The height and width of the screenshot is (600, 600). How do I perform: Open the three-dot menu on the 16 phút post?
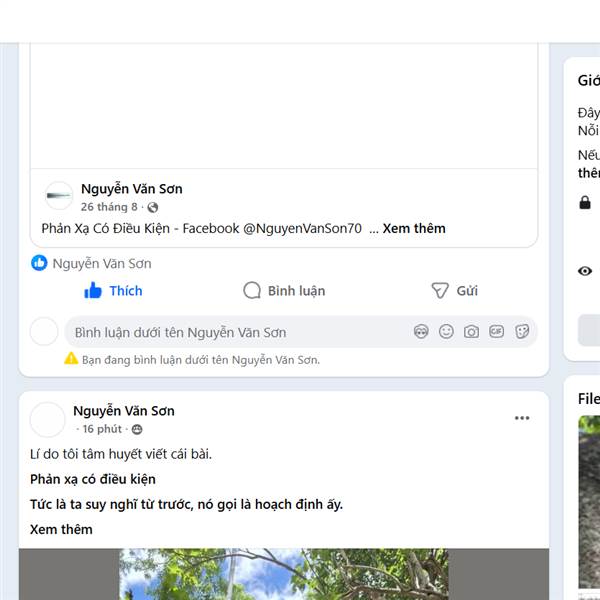tap(522, 418)
